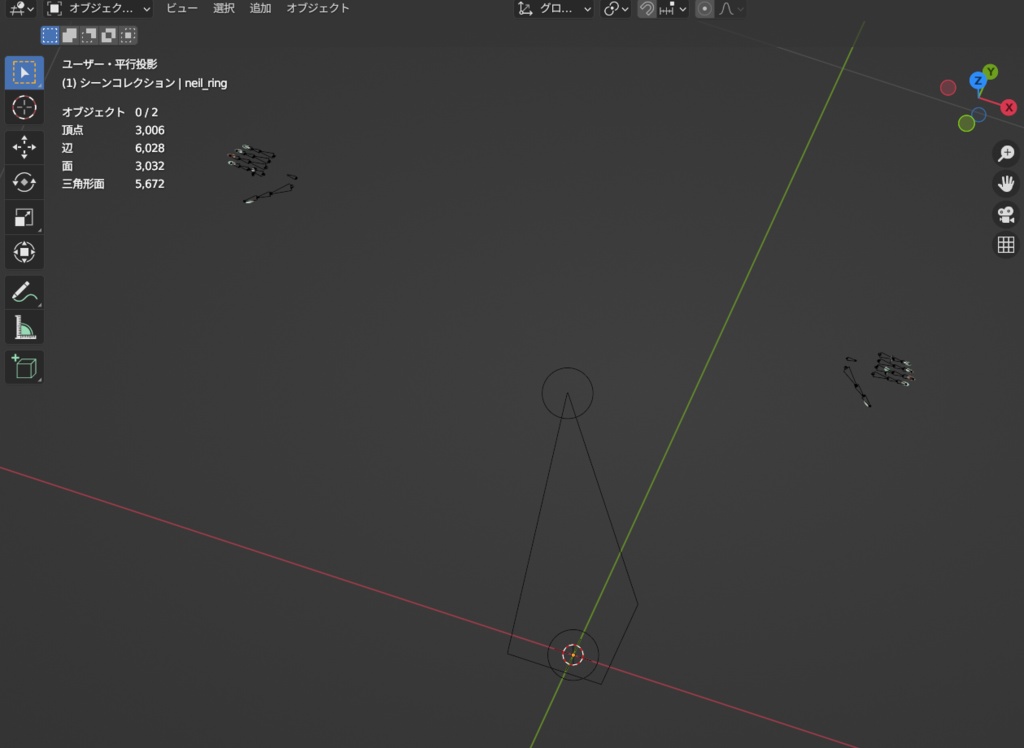Click the negative Z blue gizmo circle
The height and width of the screenshot is (748, 1024).
click(979, 114)
